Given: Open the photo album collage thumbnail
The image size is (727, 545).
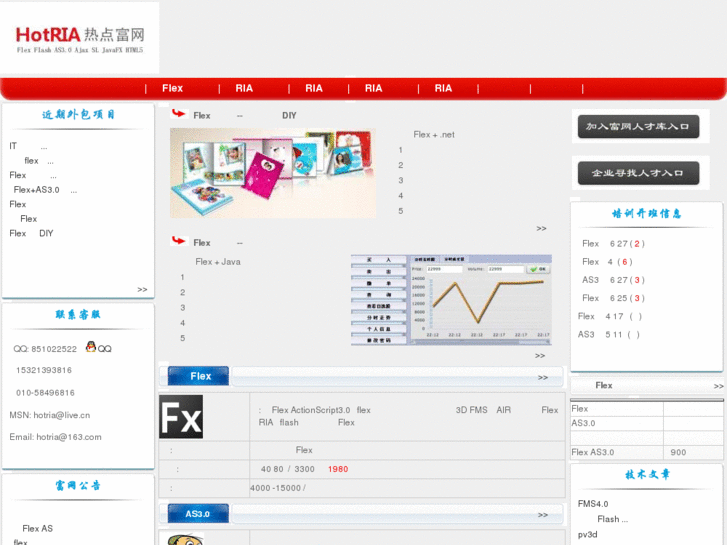Looking at the screenshot, I should pos(273,173).
